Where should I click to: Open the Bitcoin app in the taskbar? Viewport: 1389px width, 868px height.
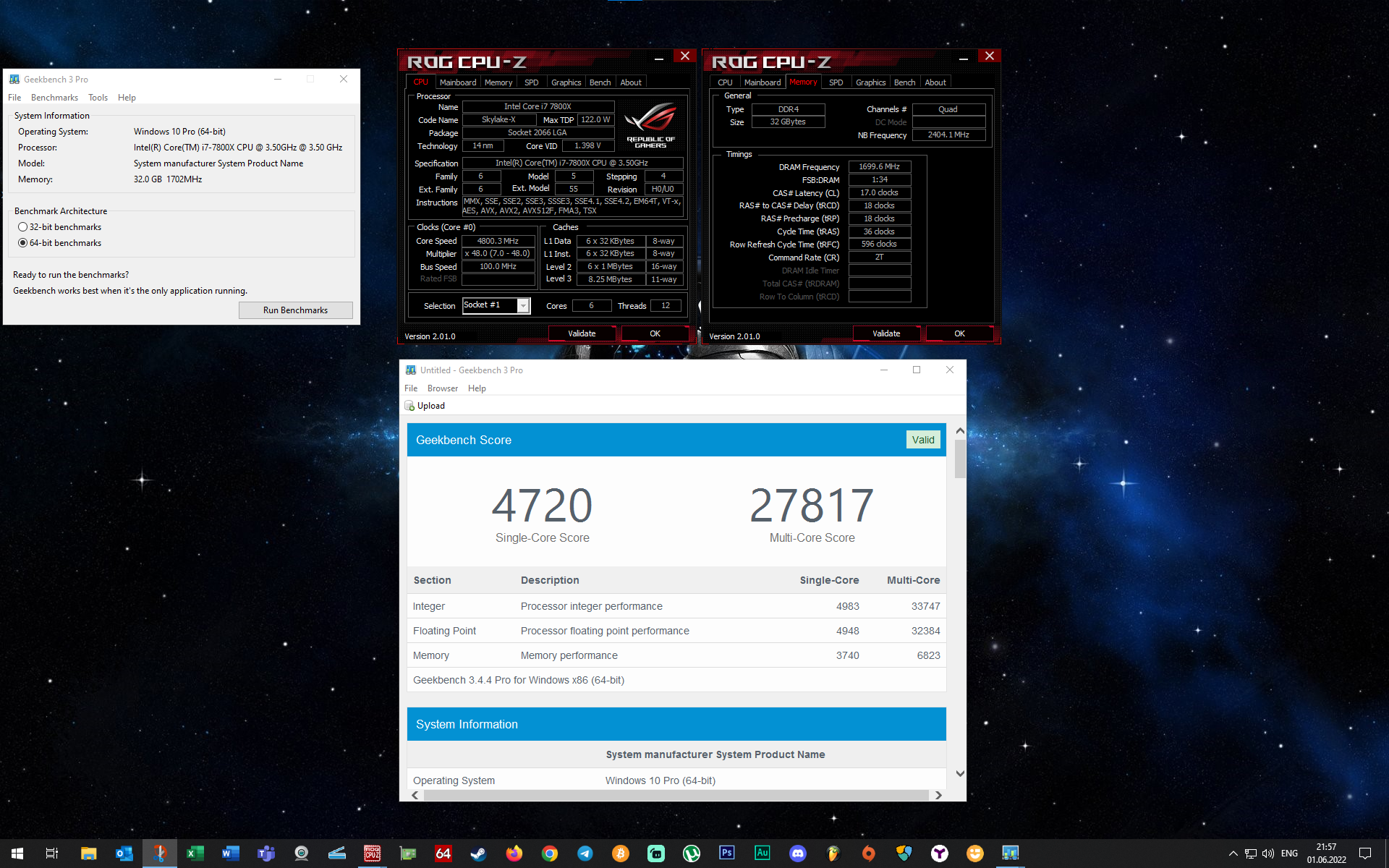tap(620, 854)
